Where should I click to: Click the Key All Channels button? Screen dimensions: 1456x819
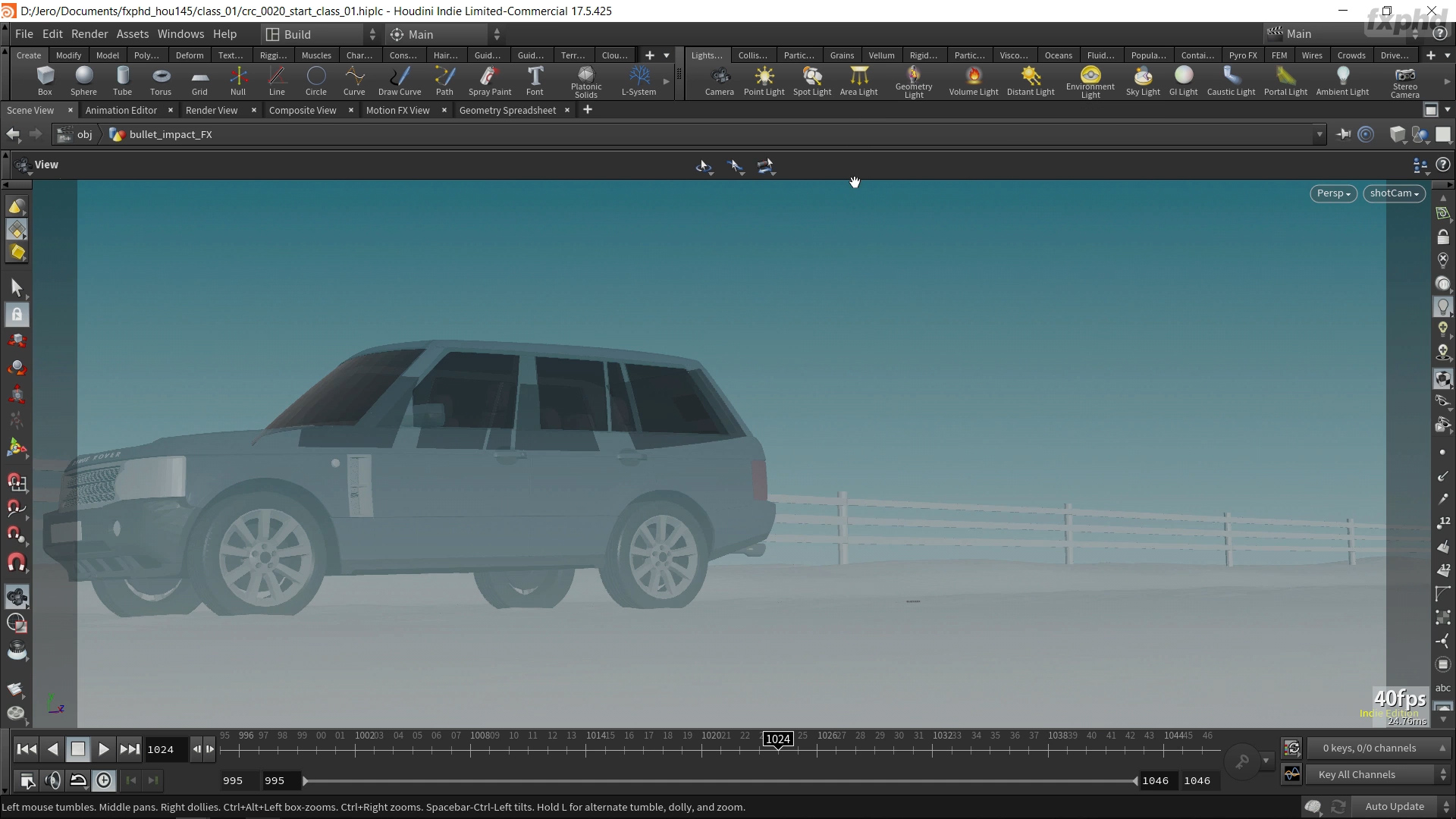click(x=1357, y=774)
